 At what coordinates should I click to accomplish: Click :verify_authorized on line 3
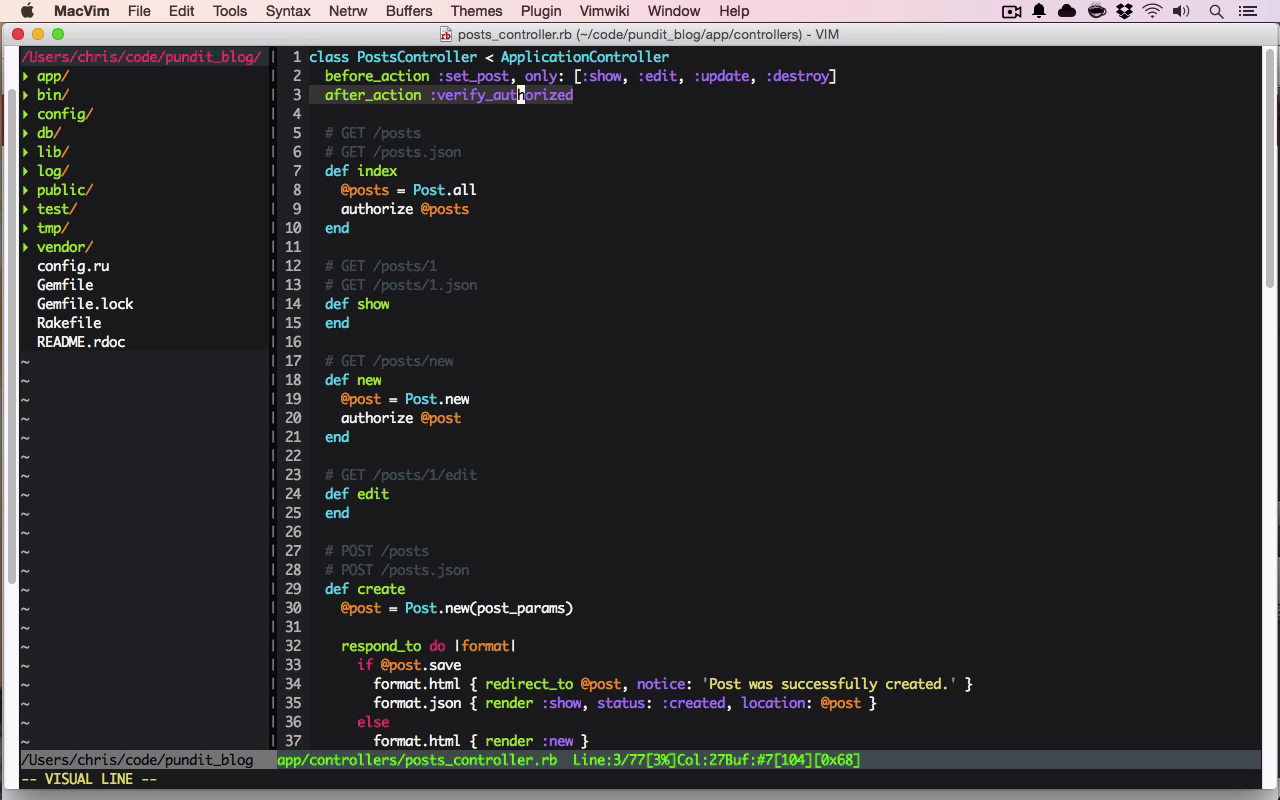pyautogui.click(x=501, y=95)
